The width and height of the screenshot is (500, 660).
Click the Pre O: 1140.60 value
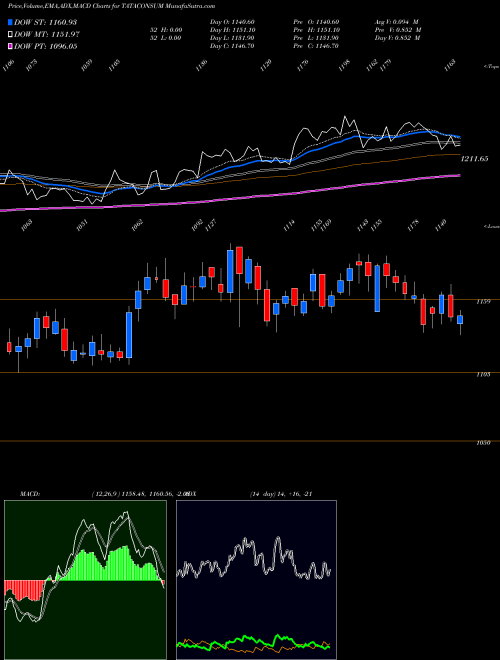coord(317,22)
